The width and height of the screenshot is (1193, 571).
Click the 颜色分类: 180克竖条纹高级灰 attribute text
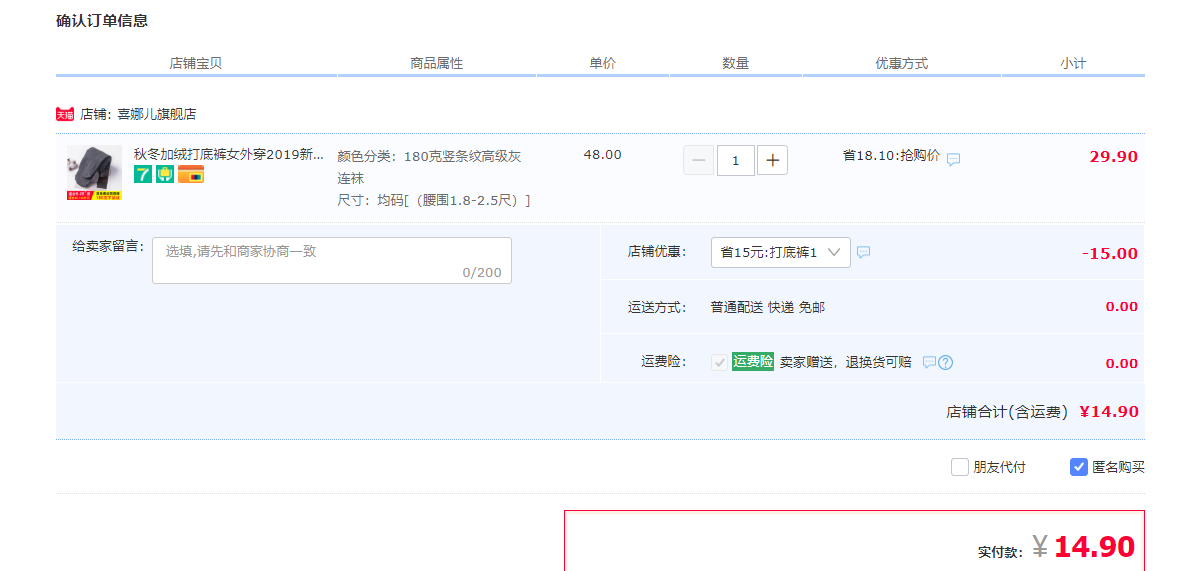[429, 167]
